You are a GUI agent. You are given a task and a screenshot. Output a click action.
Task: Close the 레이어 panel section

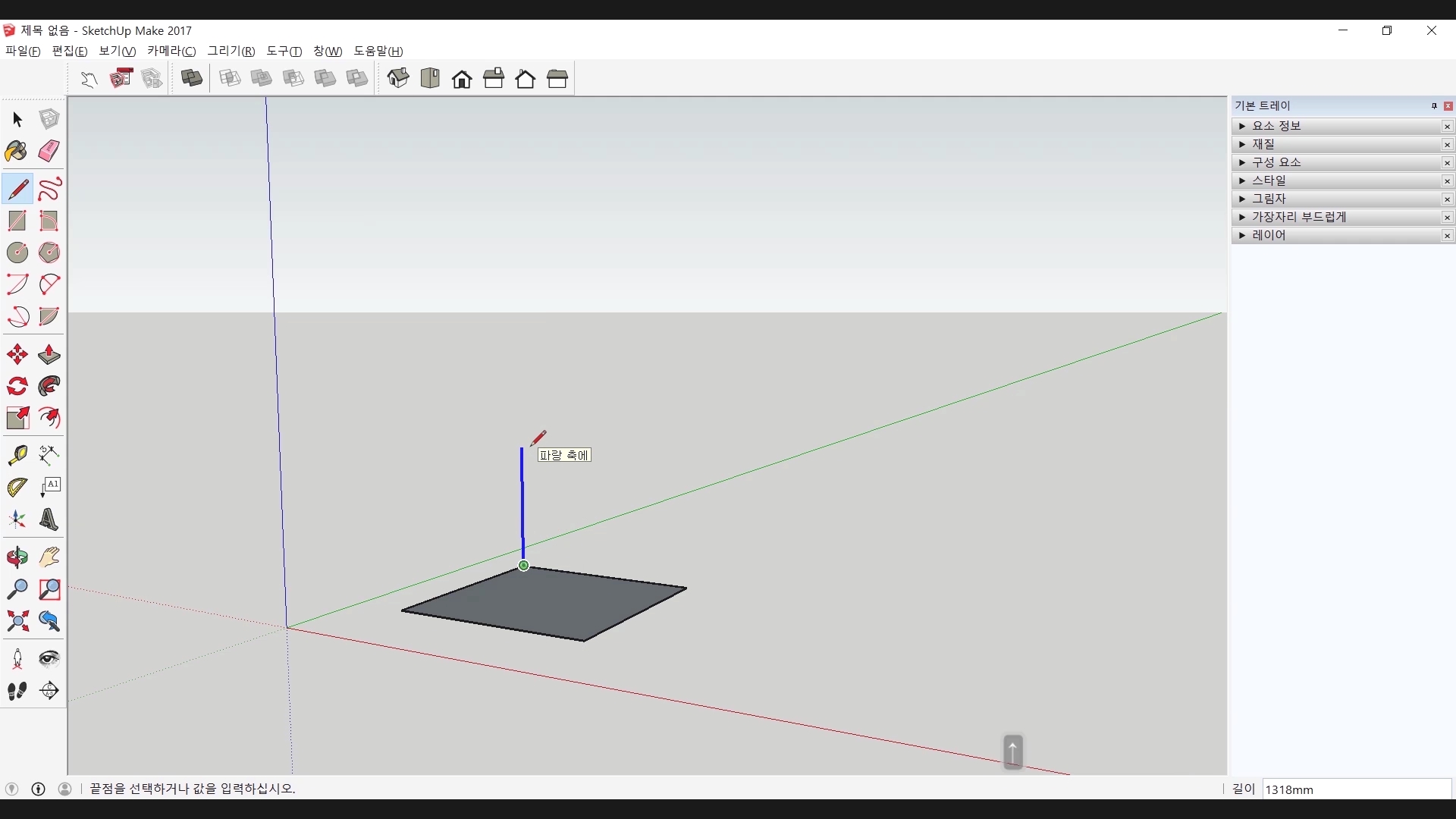point(1447,236)
